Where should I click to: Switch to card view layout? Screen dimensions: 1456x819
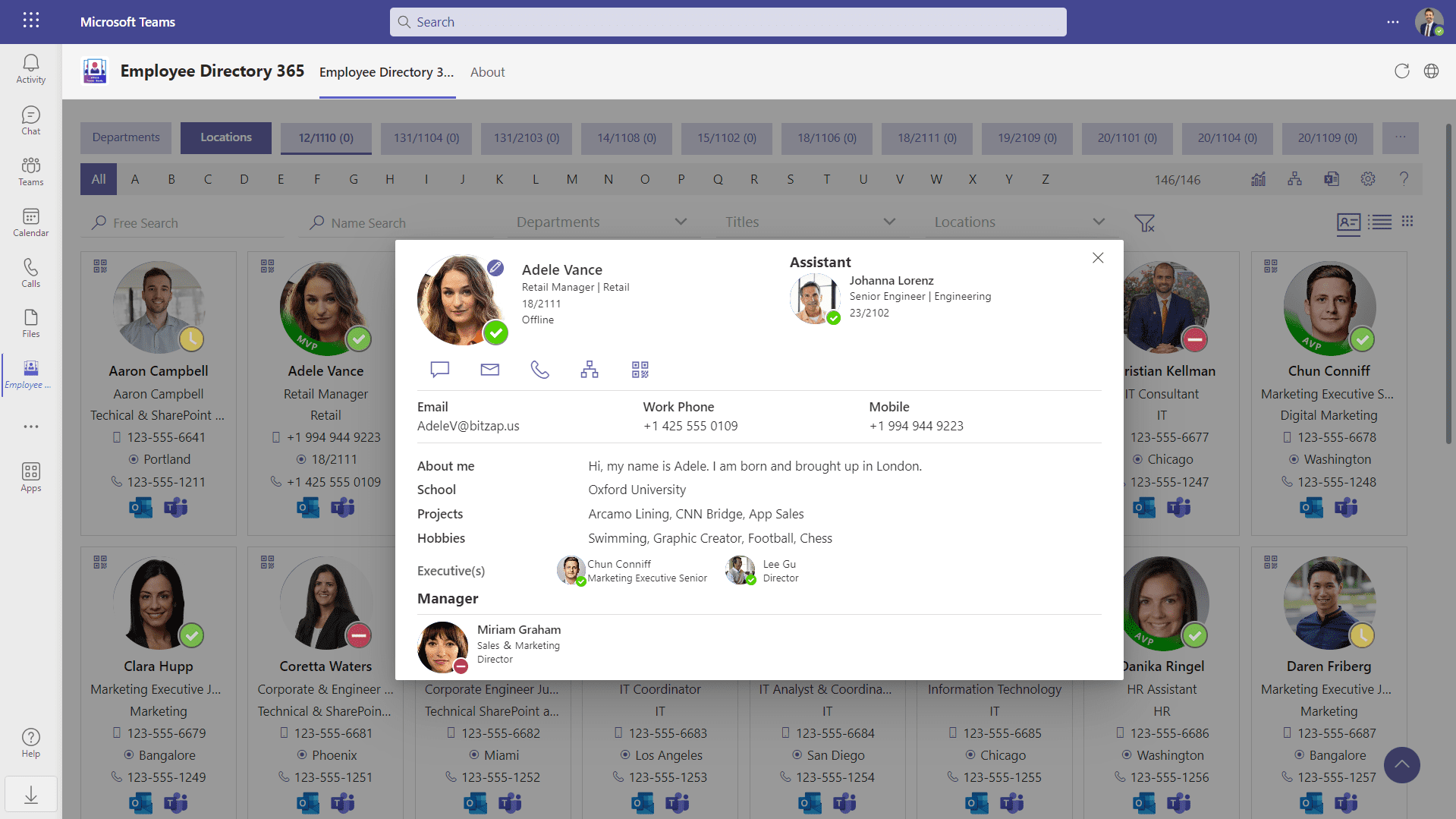(x=1348, y=222)
